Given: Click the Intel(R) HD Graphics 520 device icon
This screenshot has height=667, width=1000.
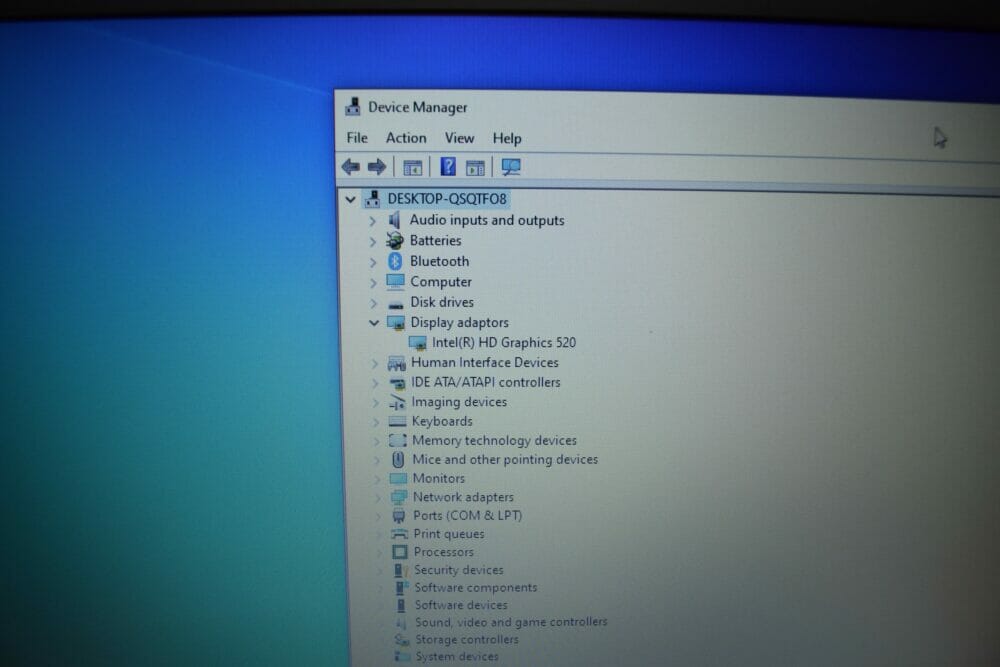Looking at the screenshot, I should [418, 343].
